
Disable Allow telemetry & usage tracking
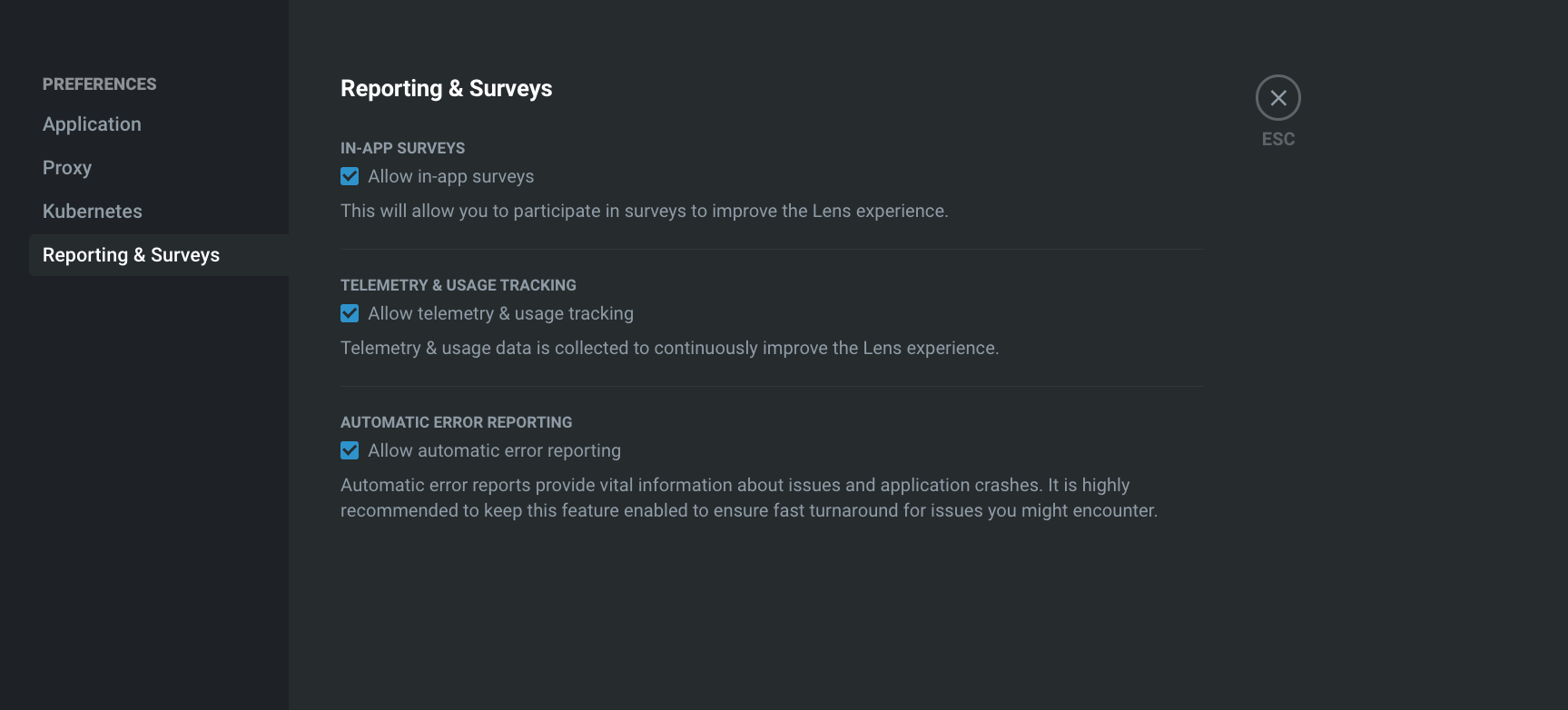[350, 313]
